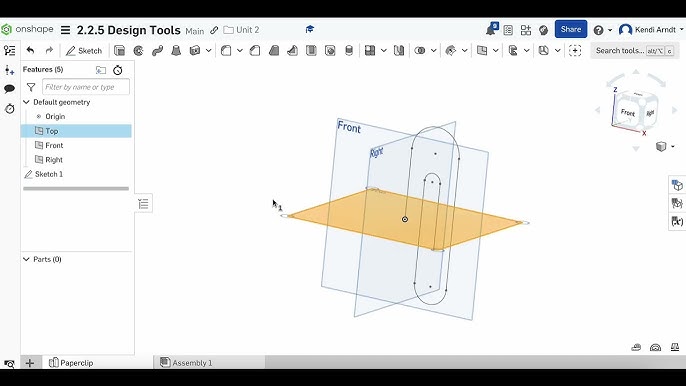
Task: Open the notifications bell
Action: 492,29
